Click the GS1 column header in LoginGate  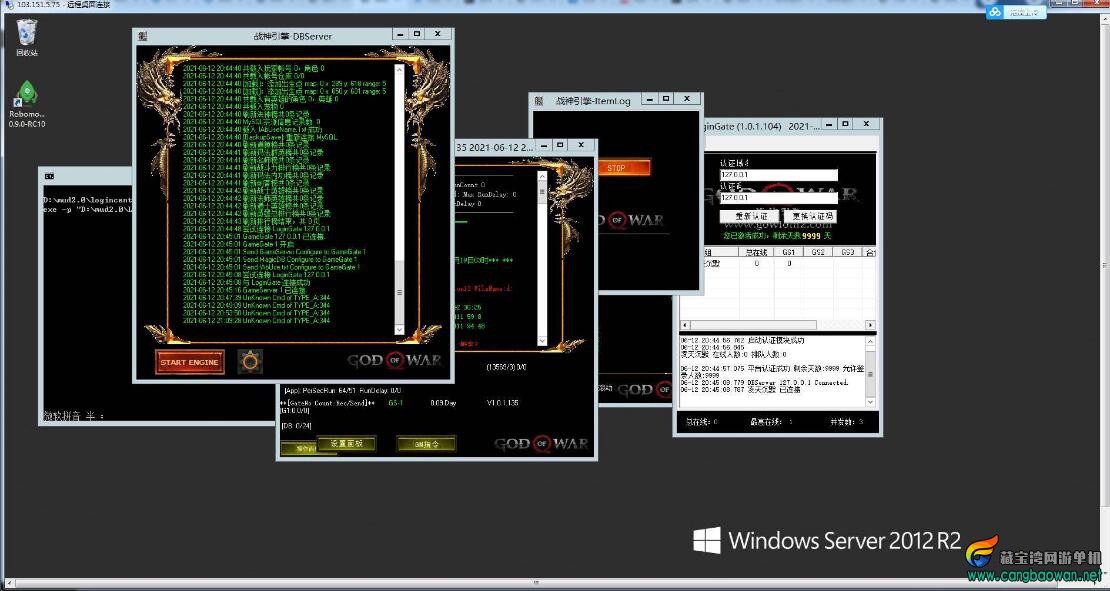[788, 252]
